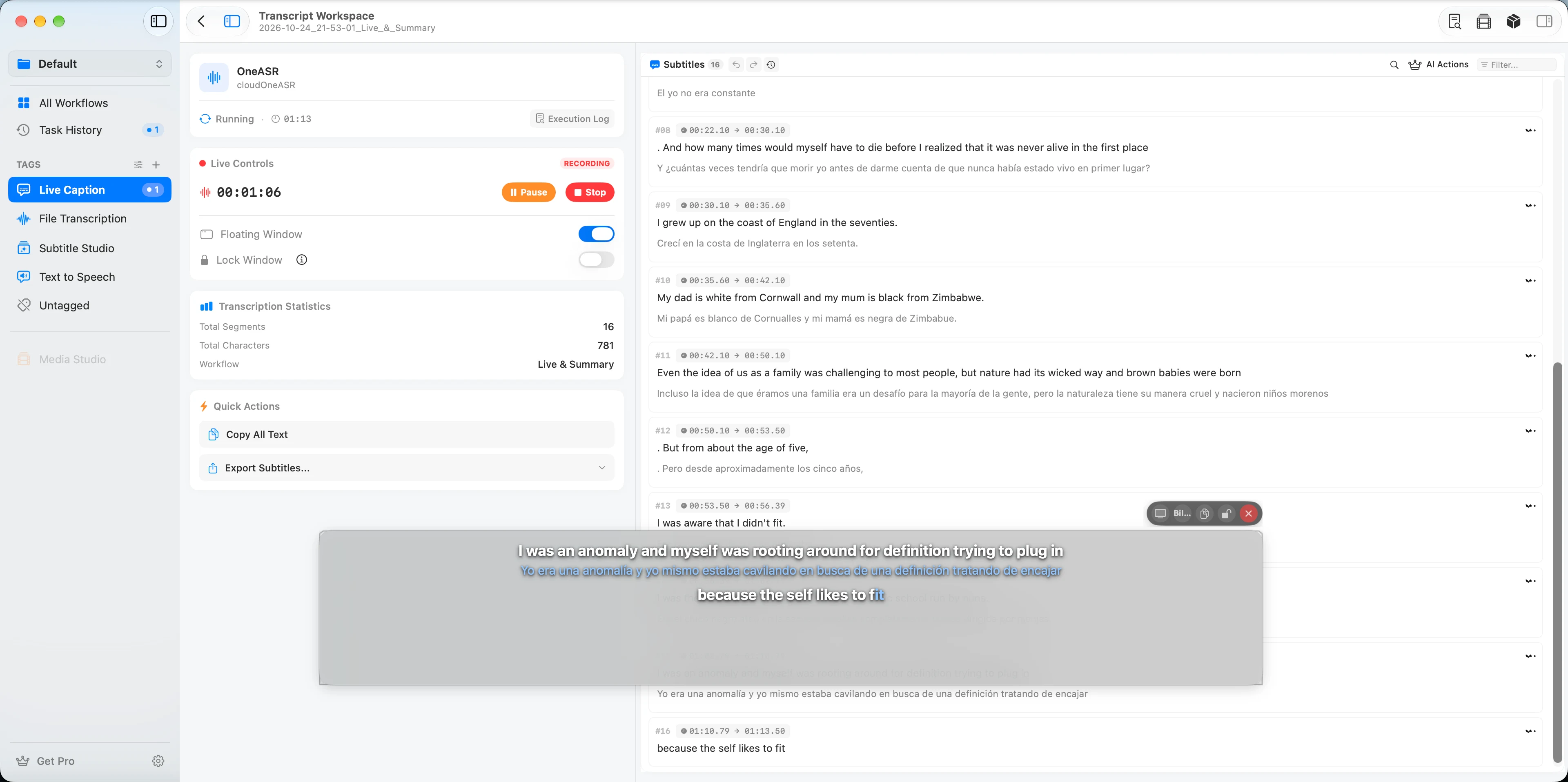Click timestamp 00:30.10 → 00:35.60 of subtitle #09
This screenshot has height=782, width=1568.
[733, 206]
